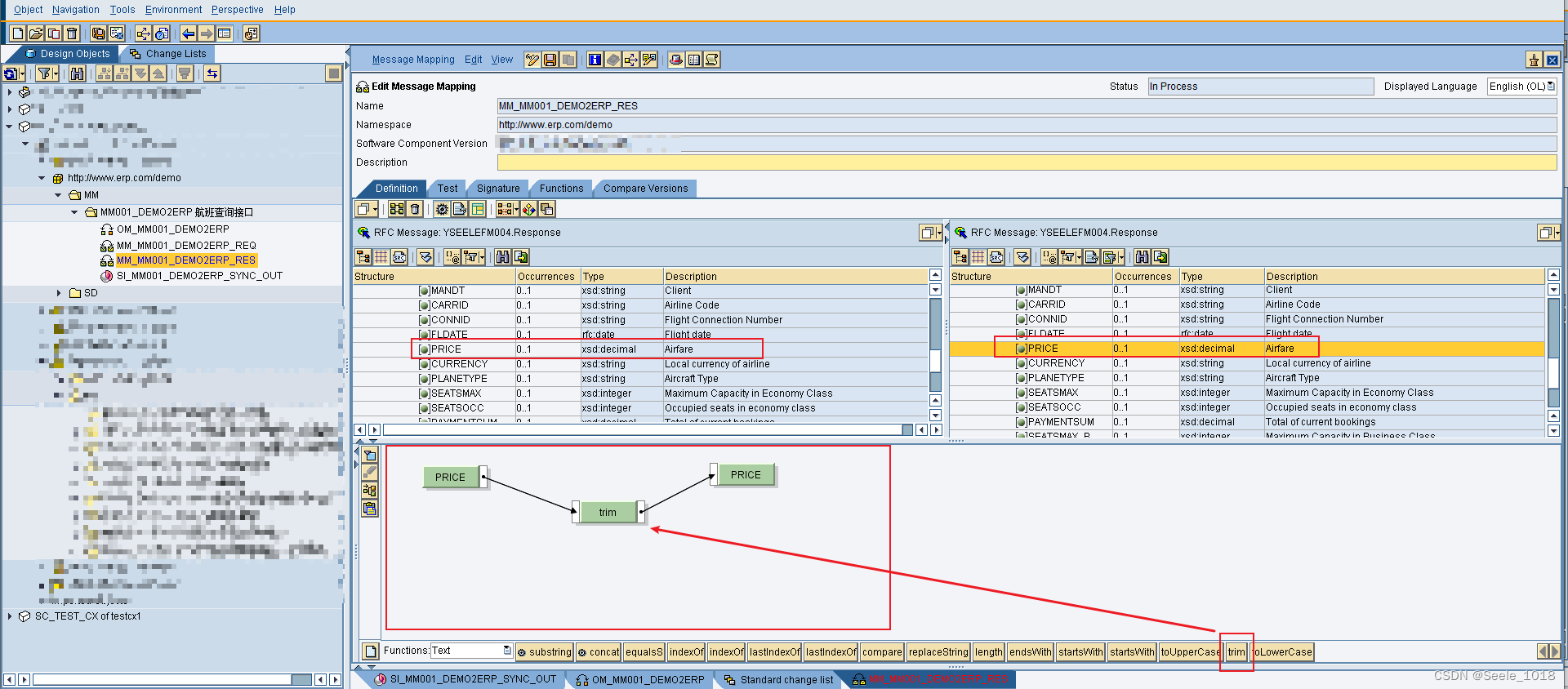Screen dimensions: 1568x689
Task: Click the binoculars find icon in navigation tree toolbar
Action: pyautogui.click(x=77, y=73)
